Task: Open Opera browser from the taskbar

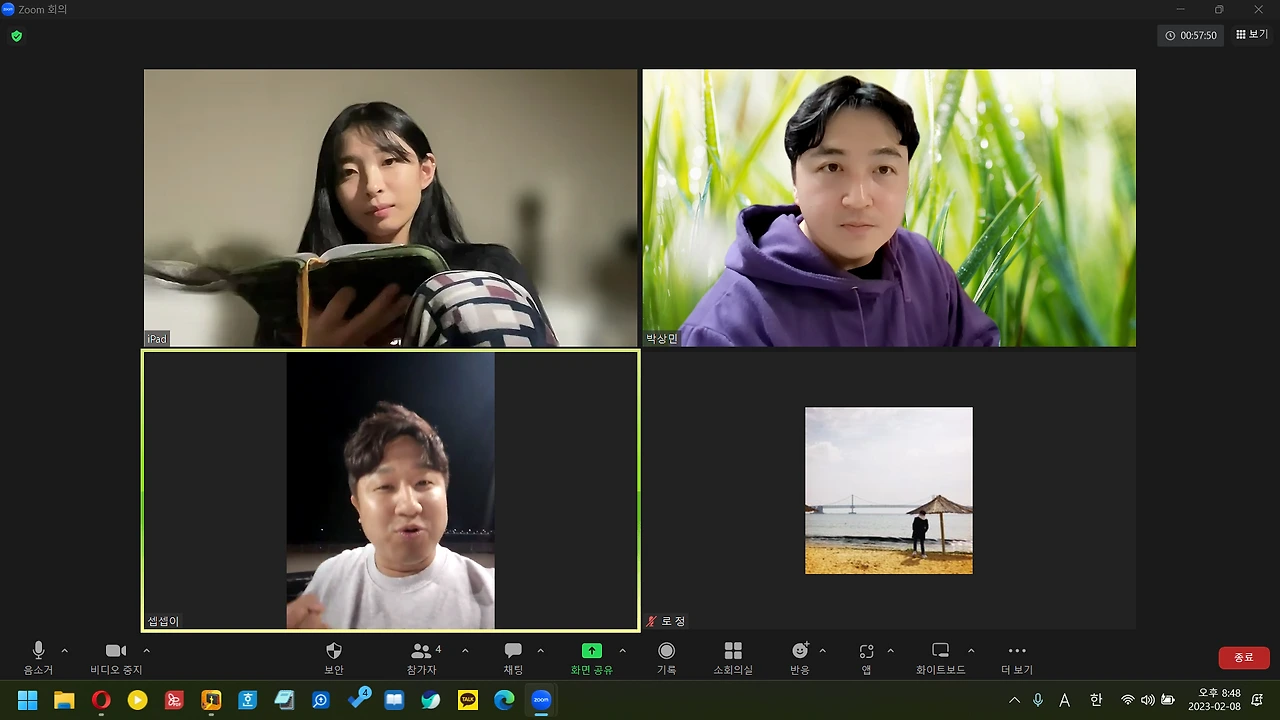Action: pyautogui.click(x=101, y=700)
